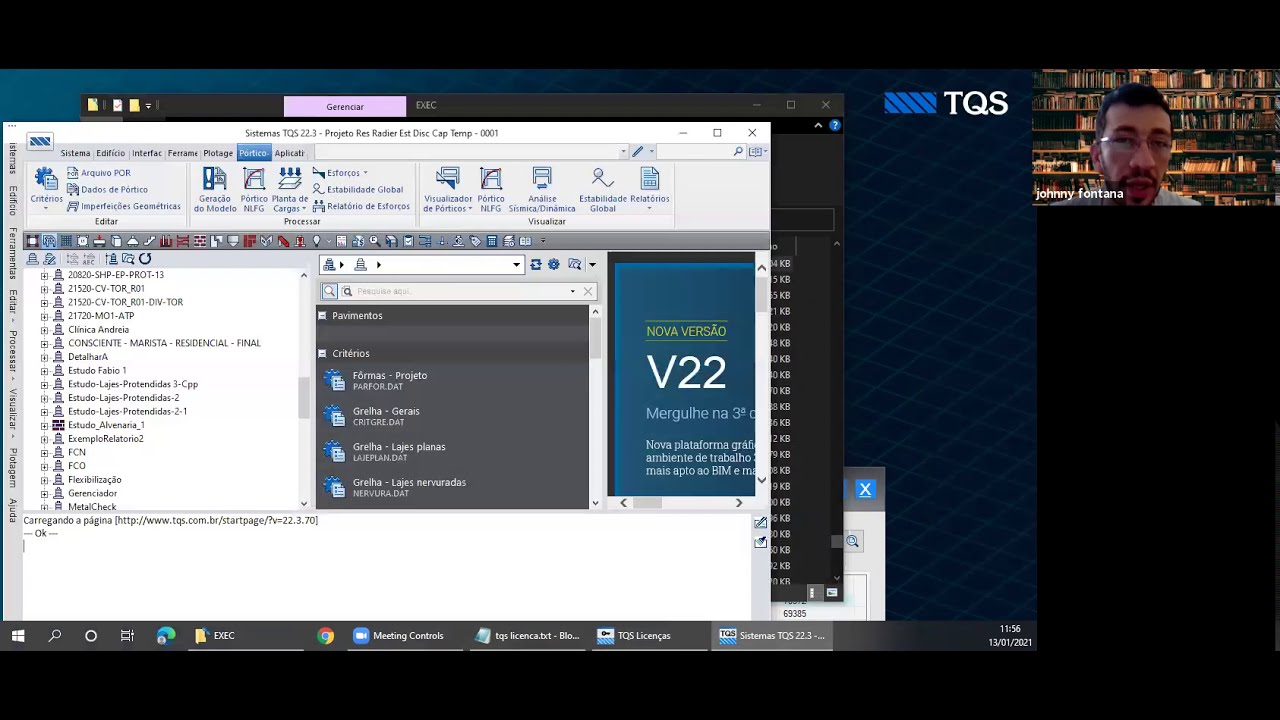
Task: Switch to the Plotagem ribbon tab
Action: point(218,153)
